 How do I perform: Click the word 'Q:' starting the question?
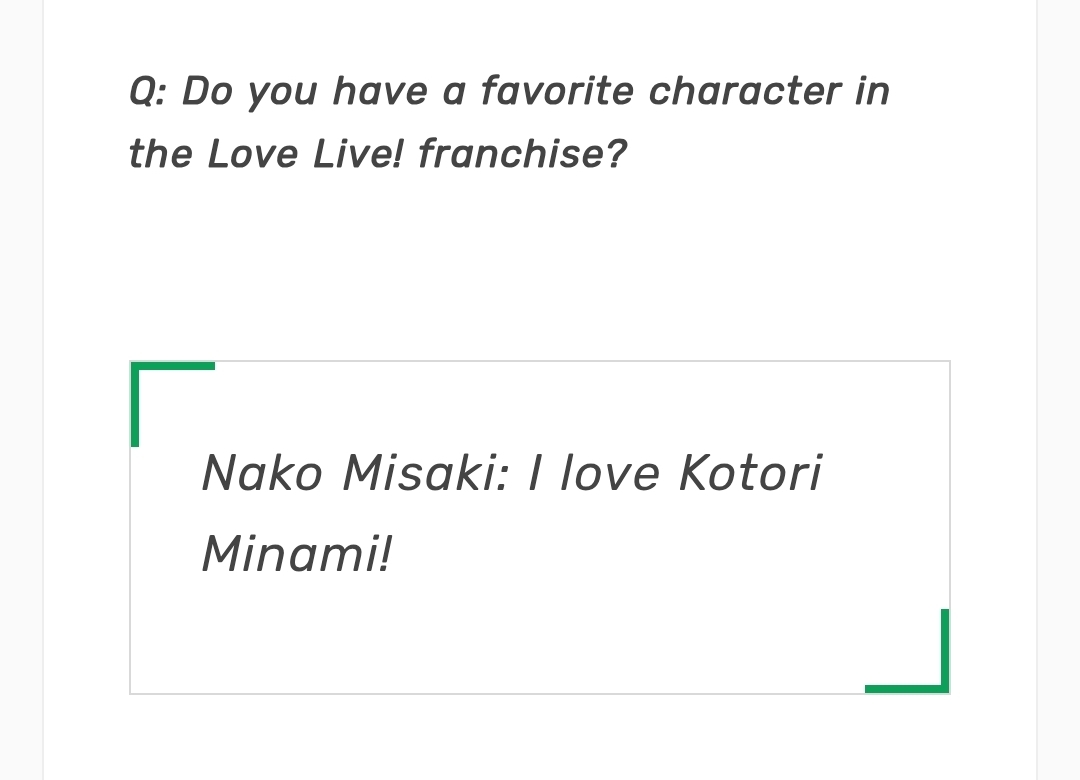149,92
